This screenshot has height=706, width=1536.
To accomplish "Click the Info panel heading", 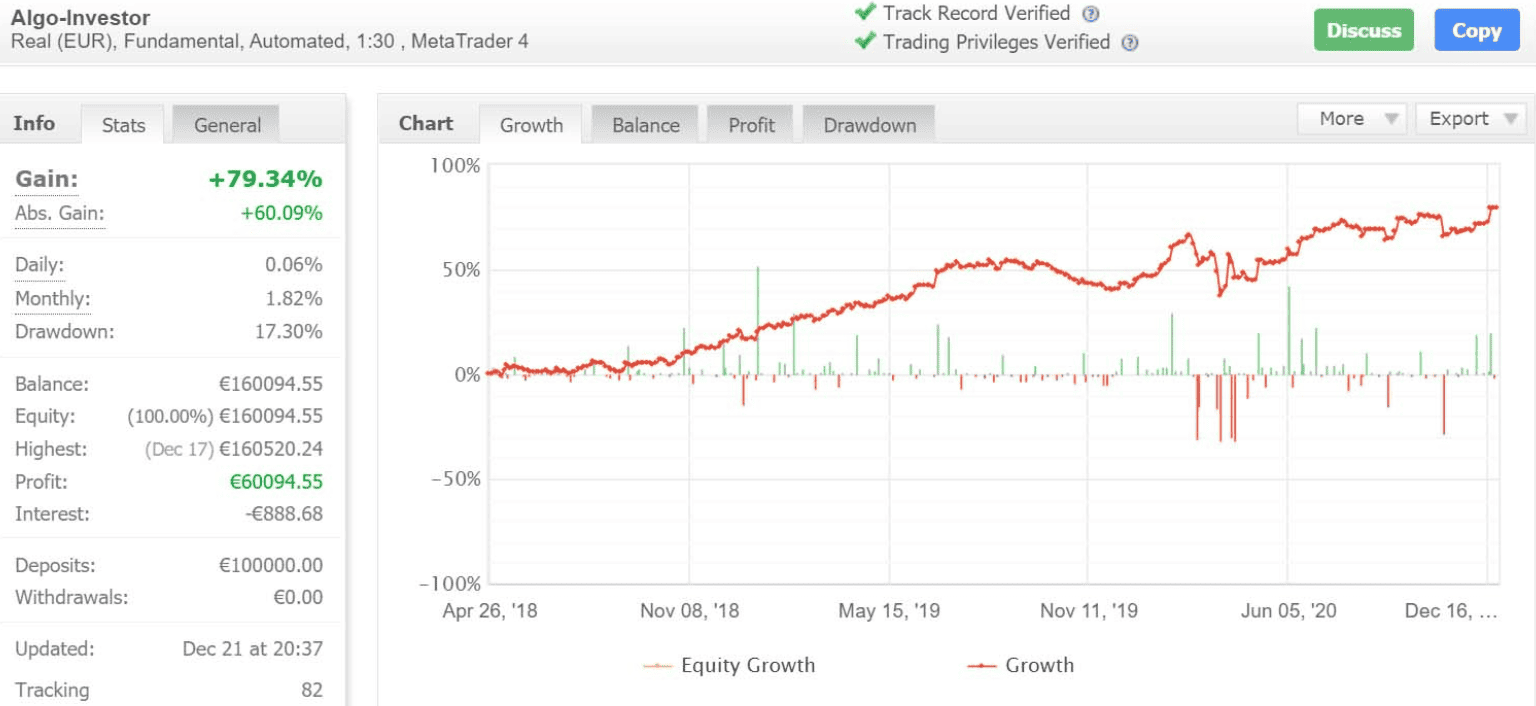I will tap(34, 124).
